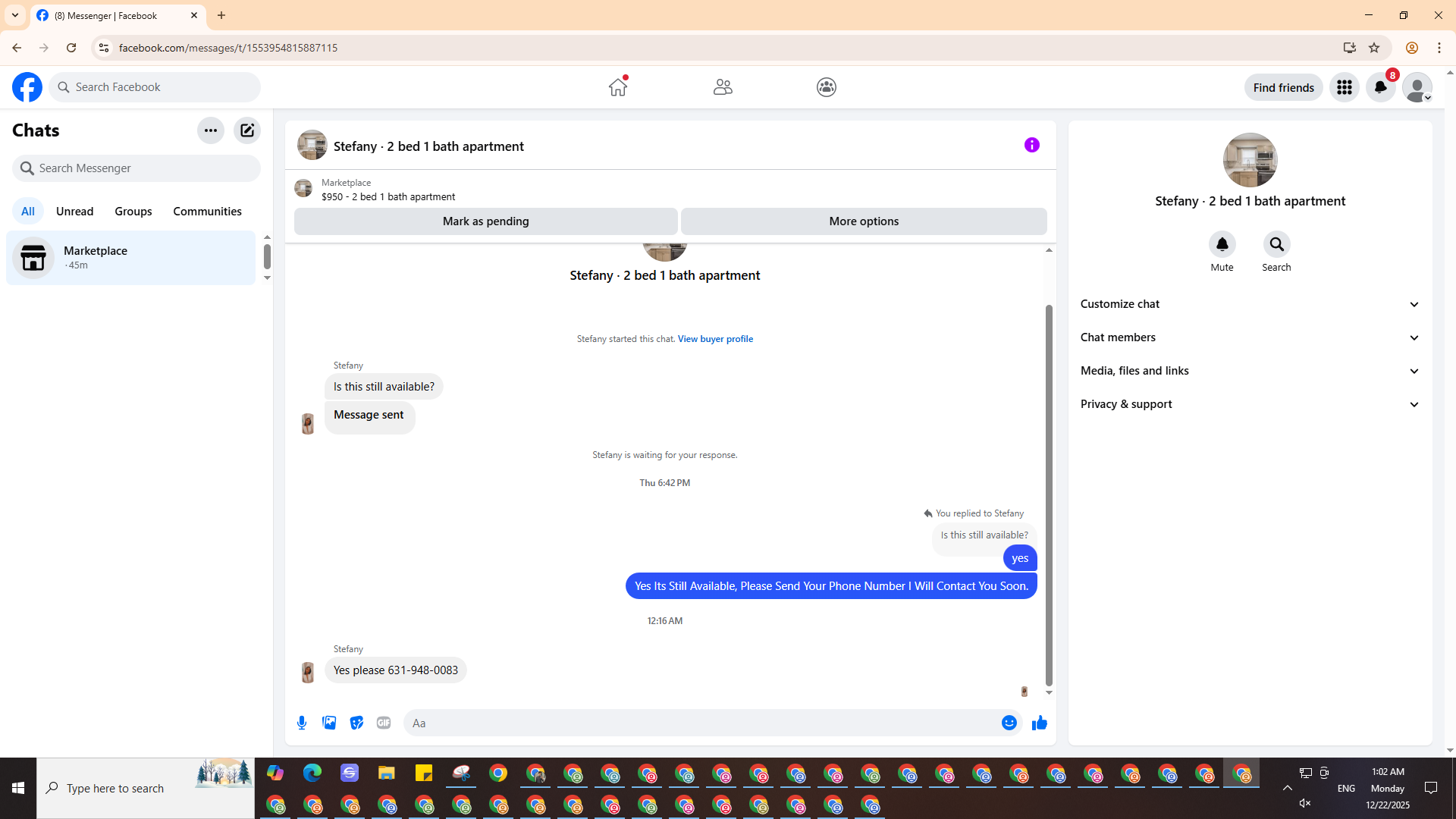
Task: Search in conversation using magnifier icon
Action: (1277, 244)
